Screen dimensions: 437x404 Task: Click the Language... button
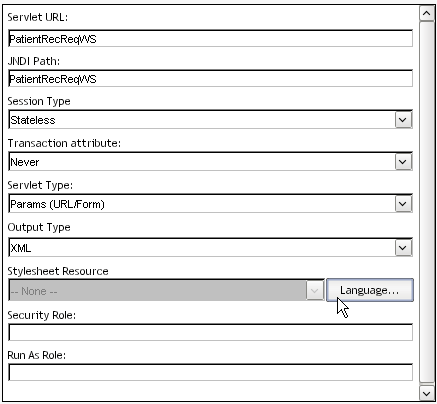coord(370,290)
